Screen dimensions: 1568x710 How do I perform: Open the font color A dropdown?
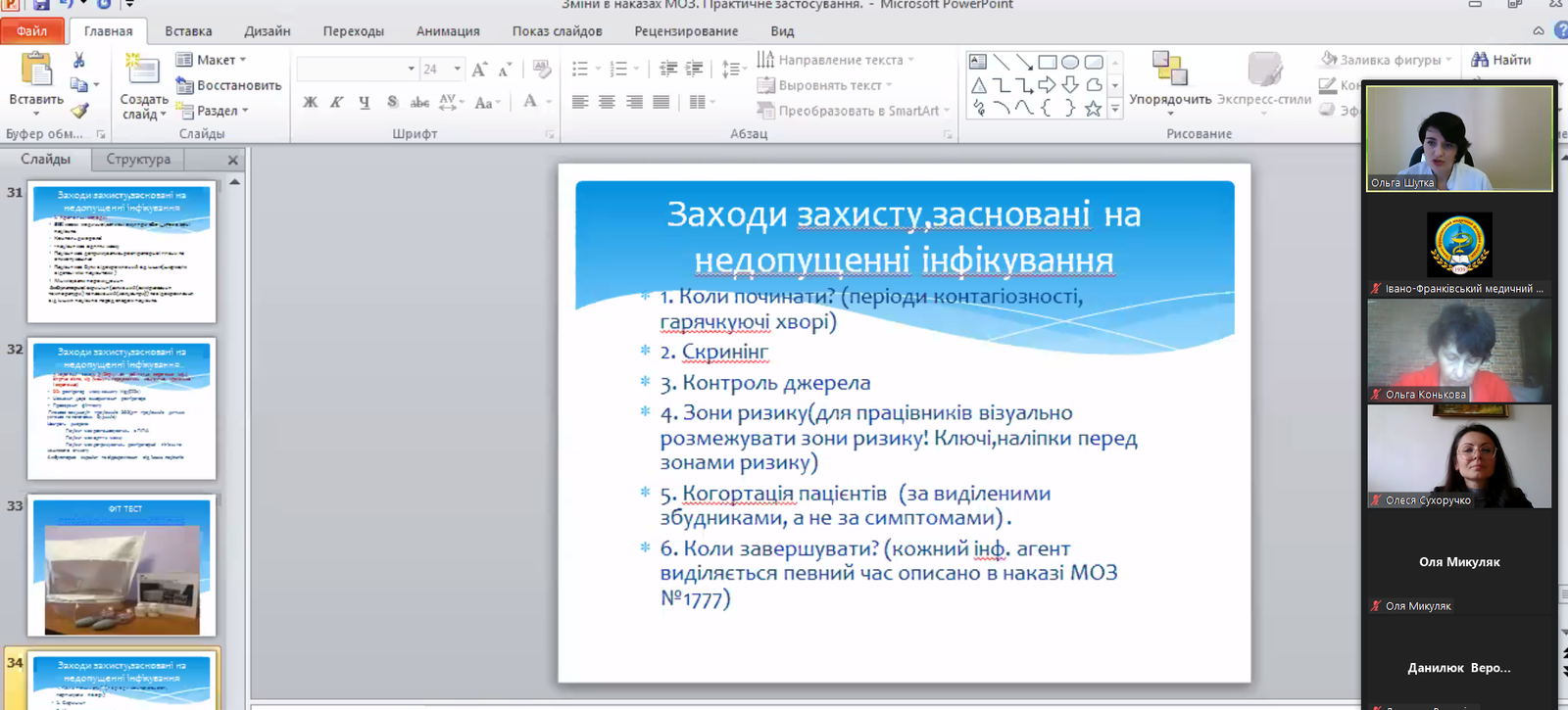548,102
